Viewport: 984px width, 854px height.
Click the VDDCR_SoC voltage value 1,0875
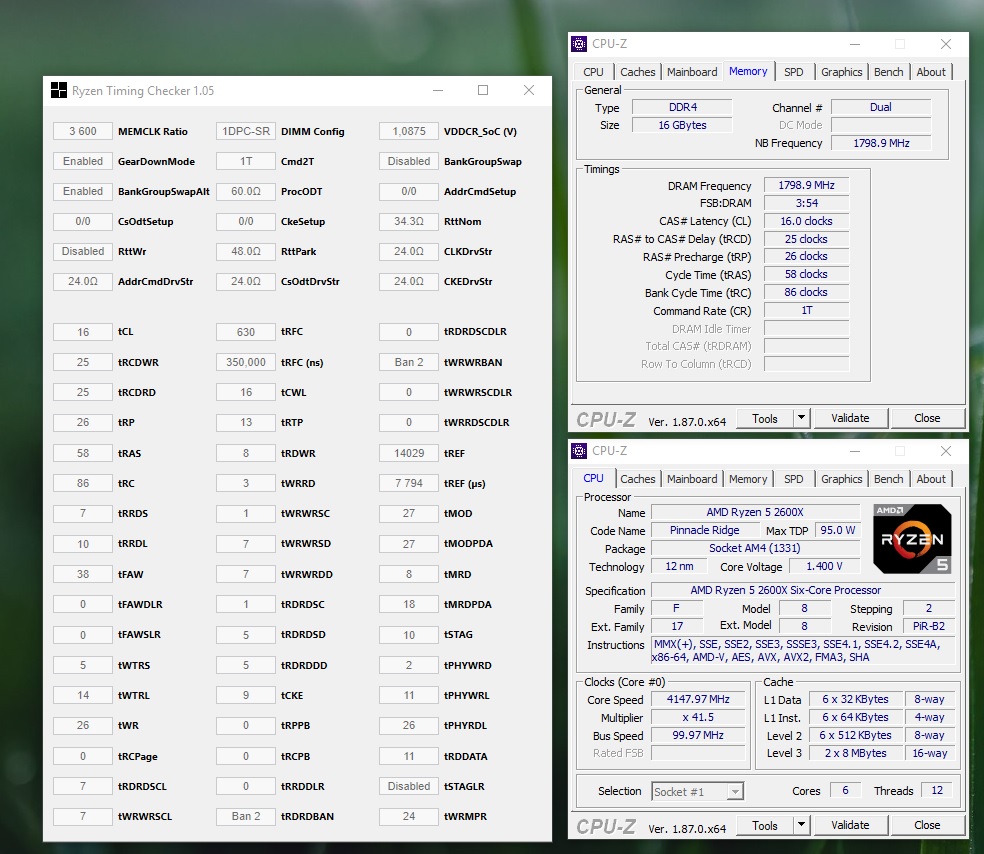pos(409,131)
